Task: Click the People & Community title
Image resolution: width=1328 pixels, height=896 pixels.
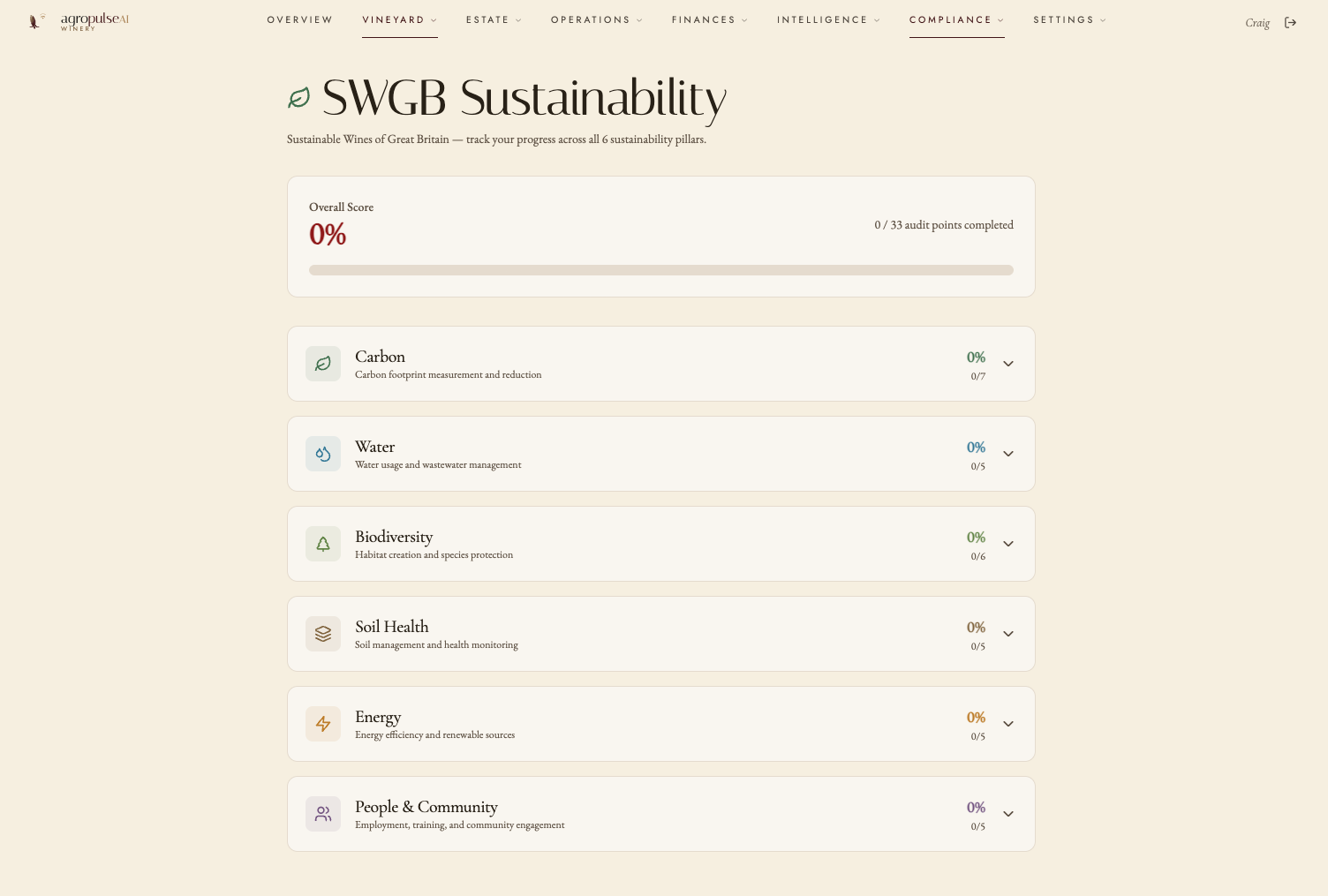Action: pos(426,807)
